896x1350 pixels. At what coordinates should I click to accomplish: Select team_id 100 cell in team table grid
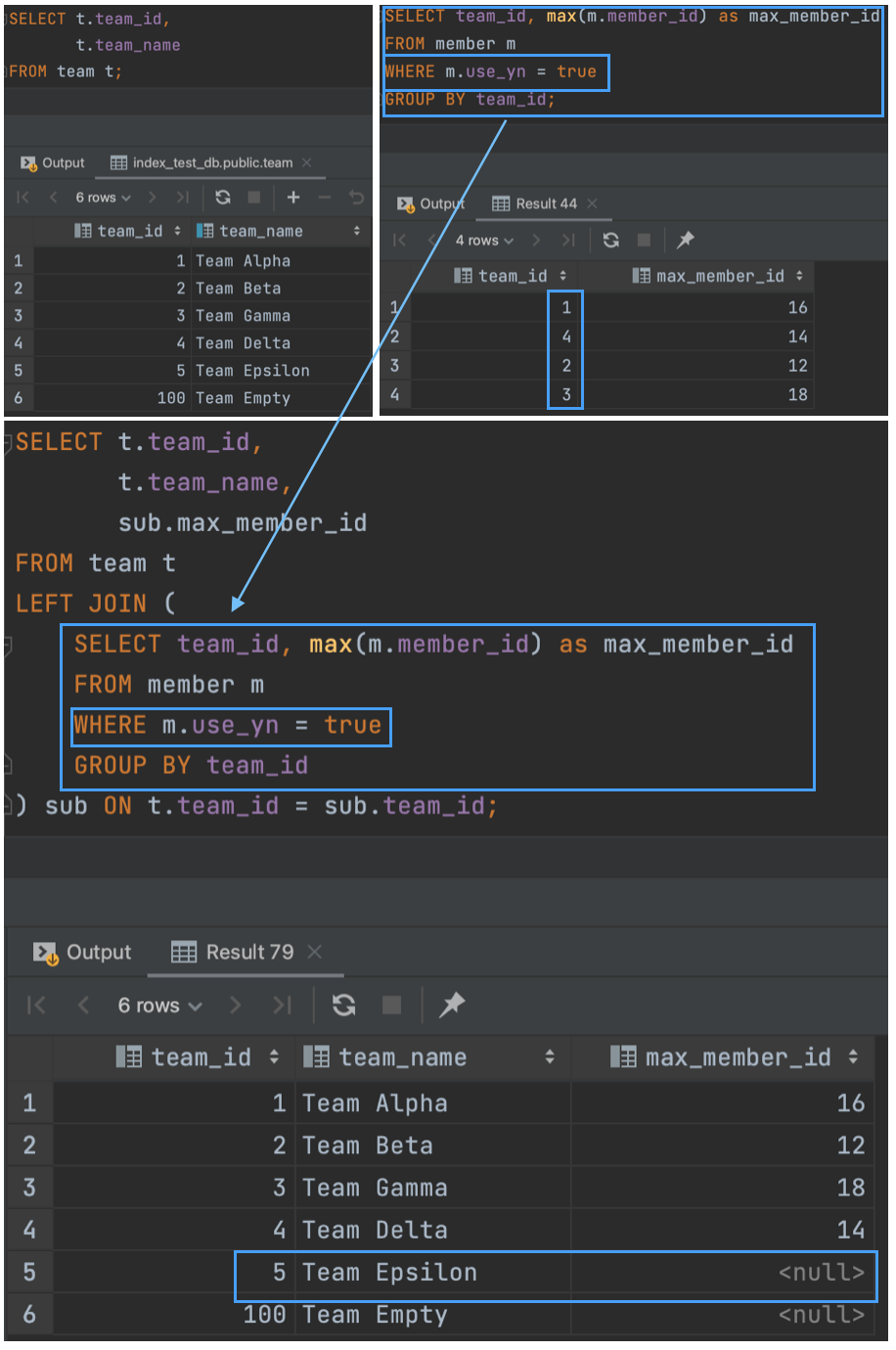pos(112,398)
